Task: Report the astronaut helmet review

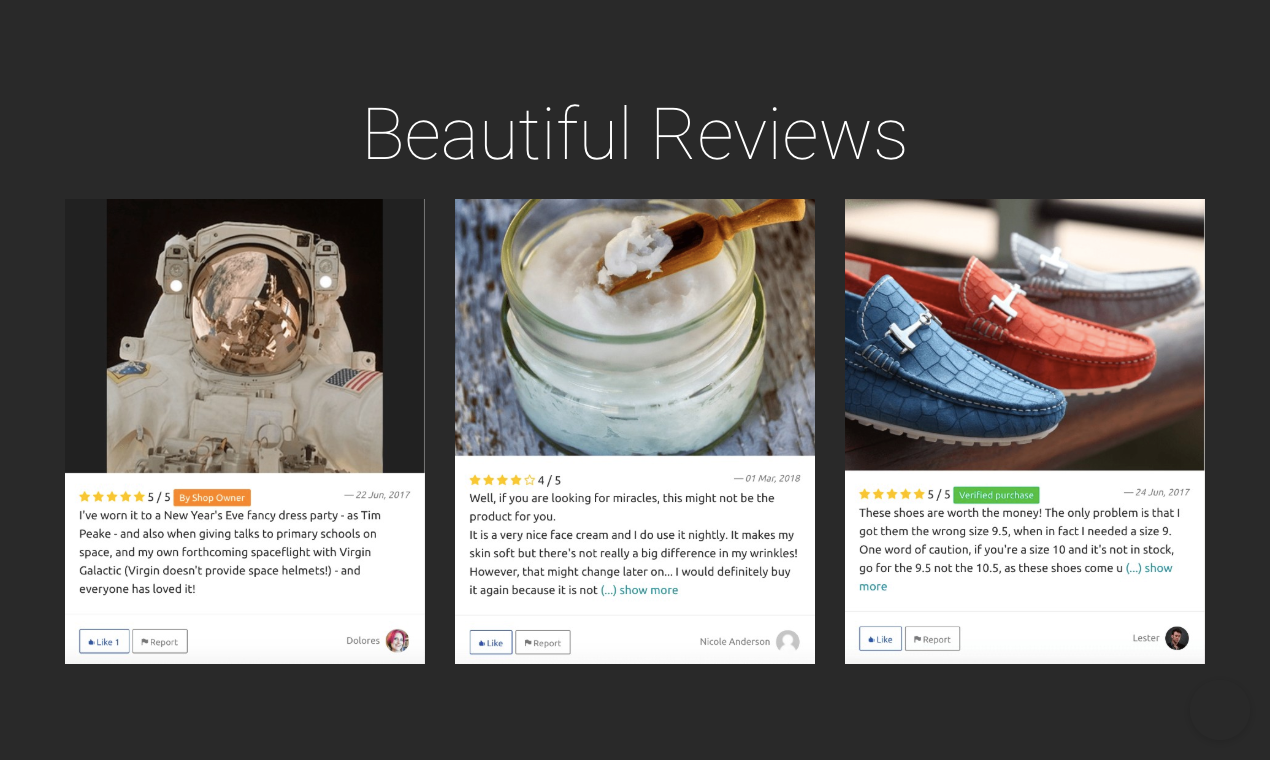Action: click(160, 641)
